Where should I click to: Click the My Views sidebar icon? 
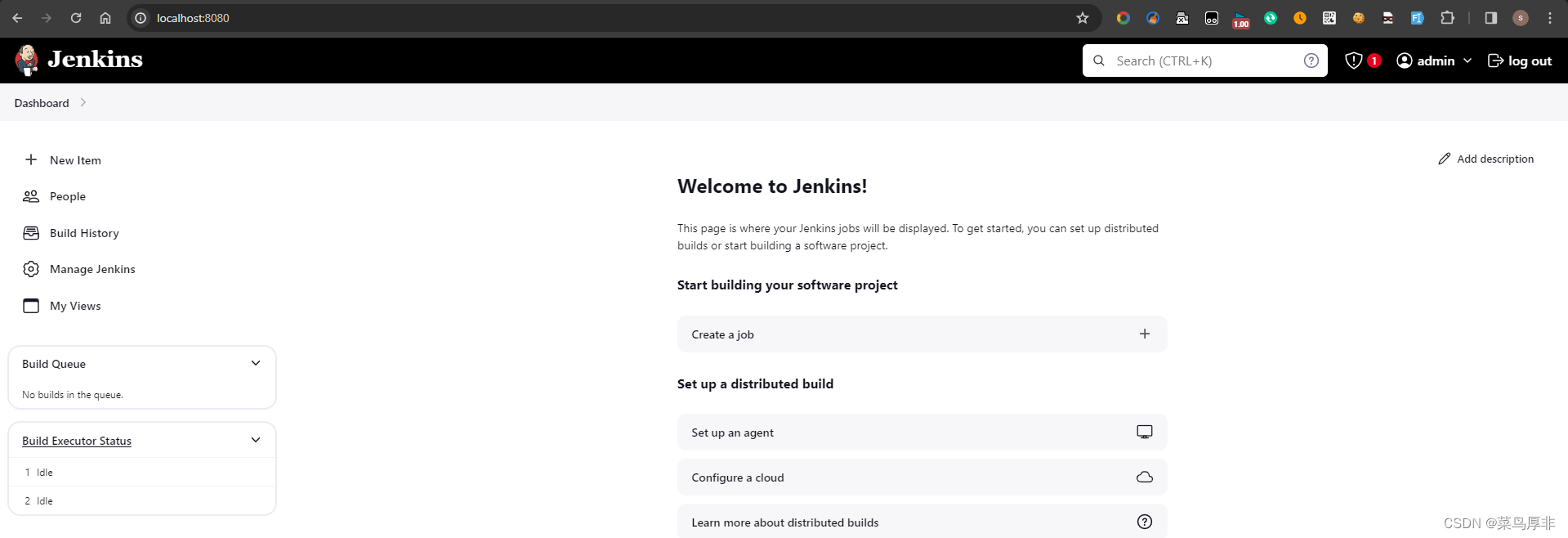click(31, 306)
